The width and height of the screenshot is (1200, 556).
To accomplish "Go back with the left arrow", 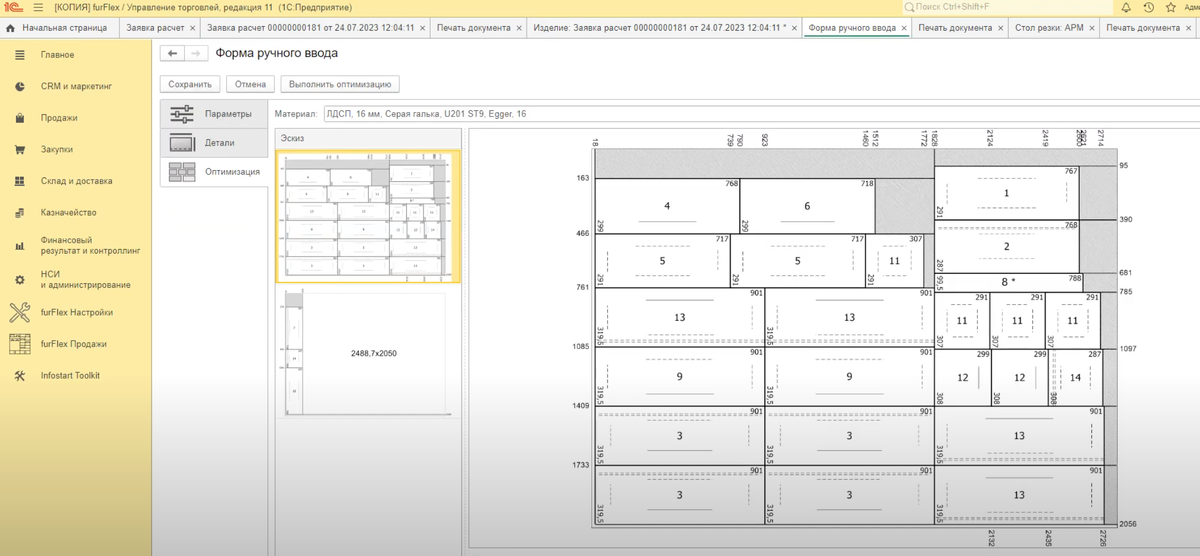I will click(173, 53).
